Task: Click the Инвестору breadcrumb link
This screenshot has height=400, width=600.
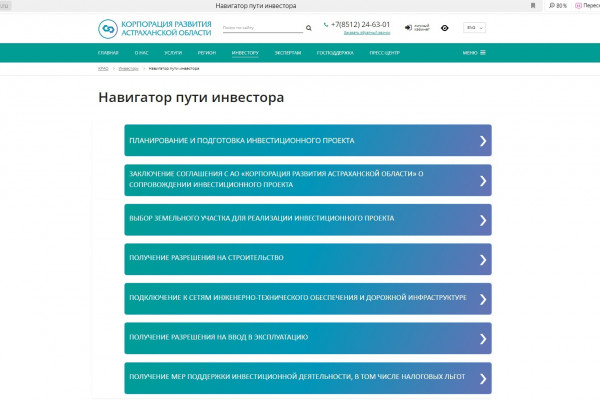Action: (129, 69)
